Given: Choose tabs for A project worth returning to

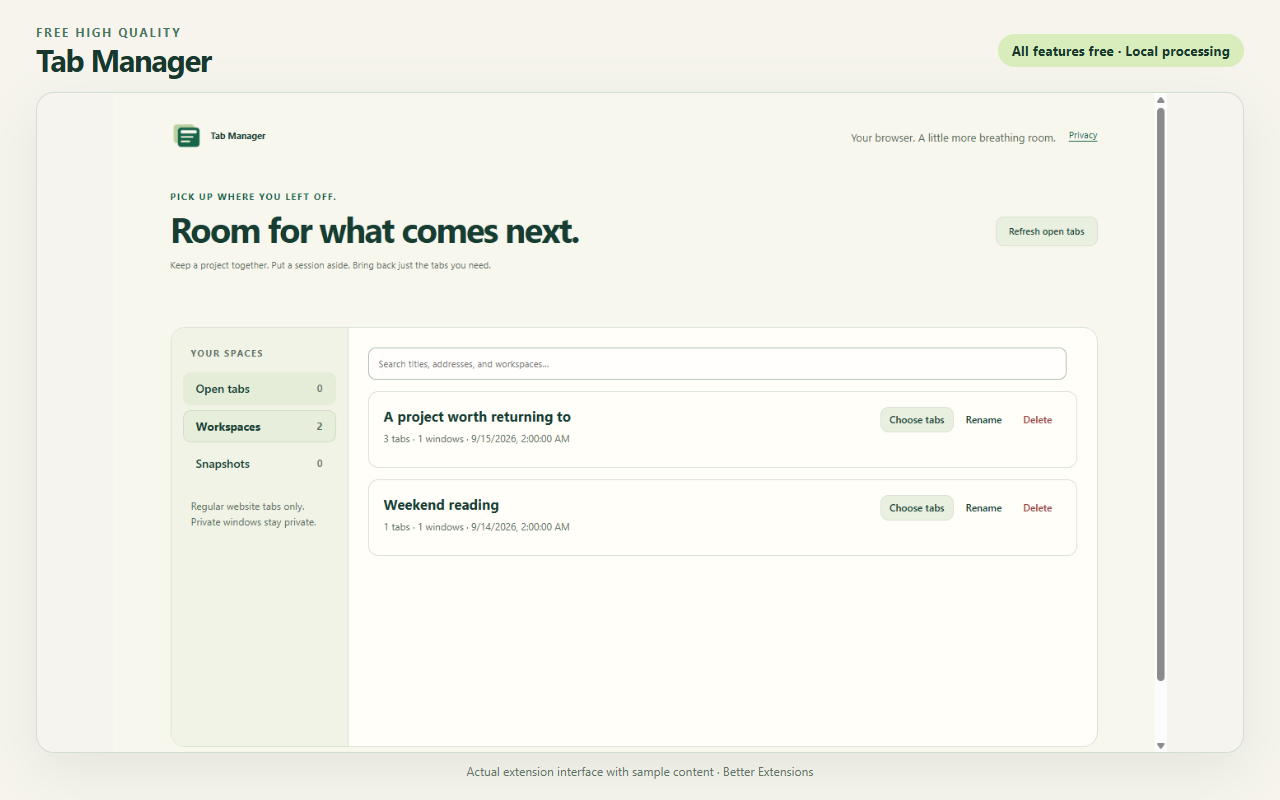Looking at the screenshot, I should 917,420.
